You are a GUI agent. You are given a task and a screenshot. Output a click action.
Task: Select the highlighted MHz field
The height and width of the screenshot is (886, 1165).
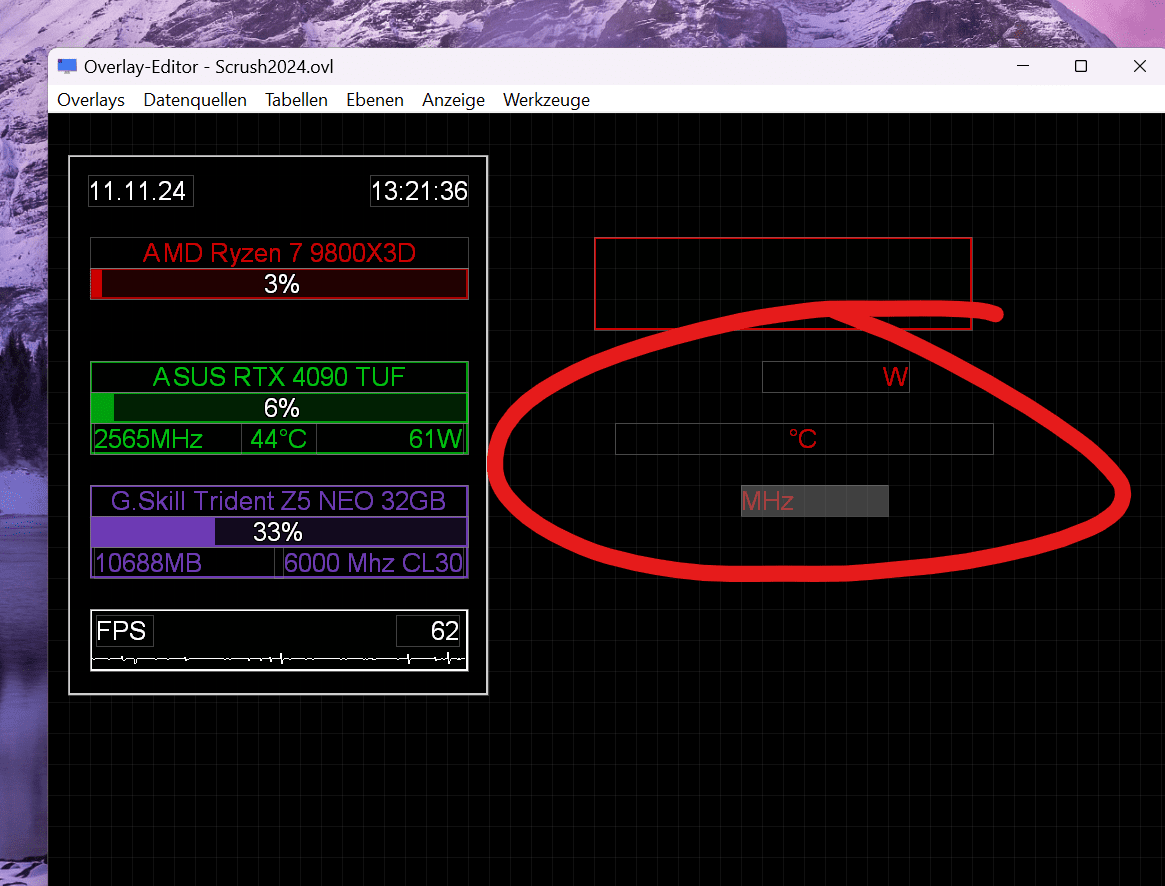pos(814,501)
